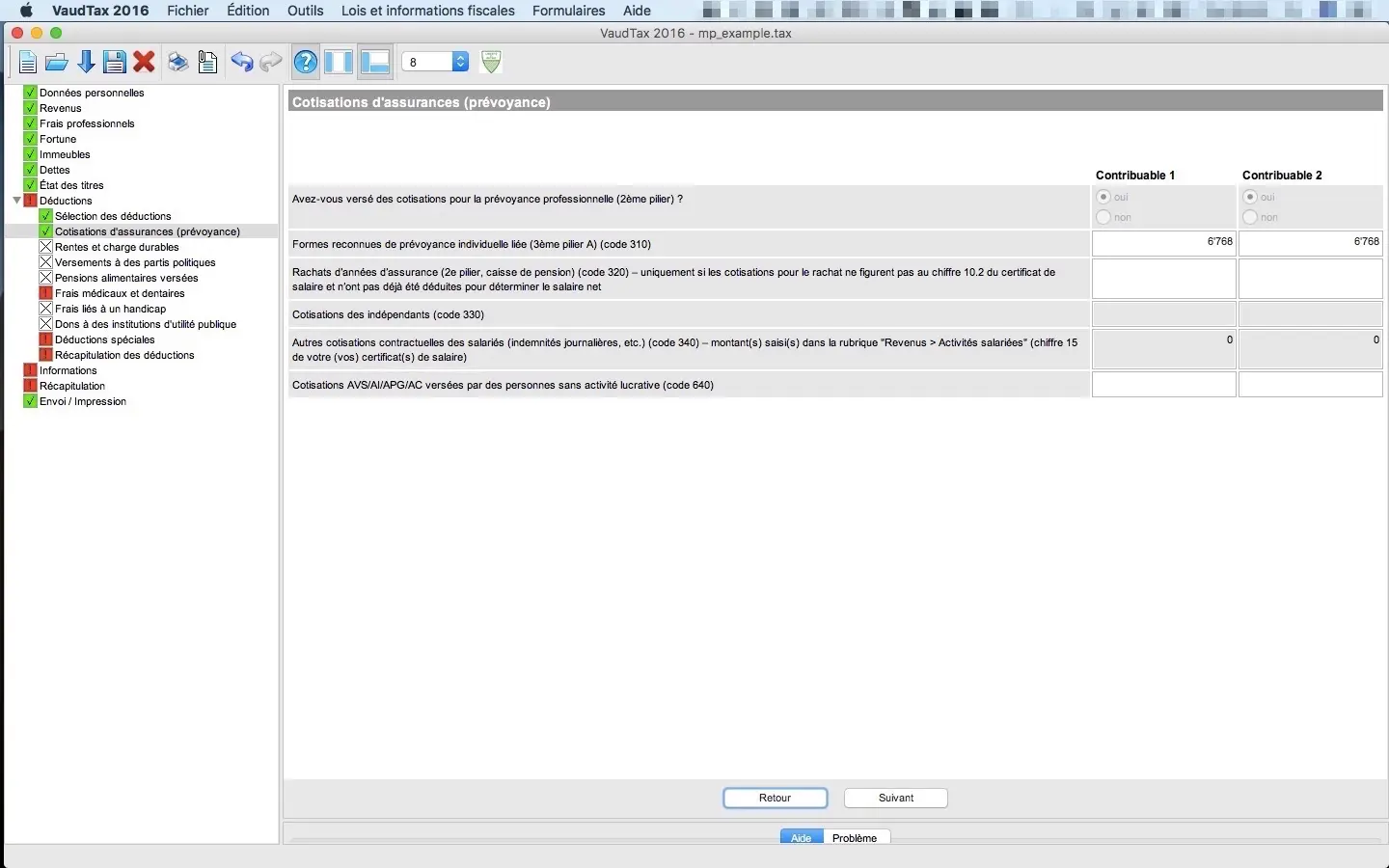The width and height of the screenshot is (1389, 868).
Task: Open Pensions alimentaires versées item
Action: [x=126, y=278]
